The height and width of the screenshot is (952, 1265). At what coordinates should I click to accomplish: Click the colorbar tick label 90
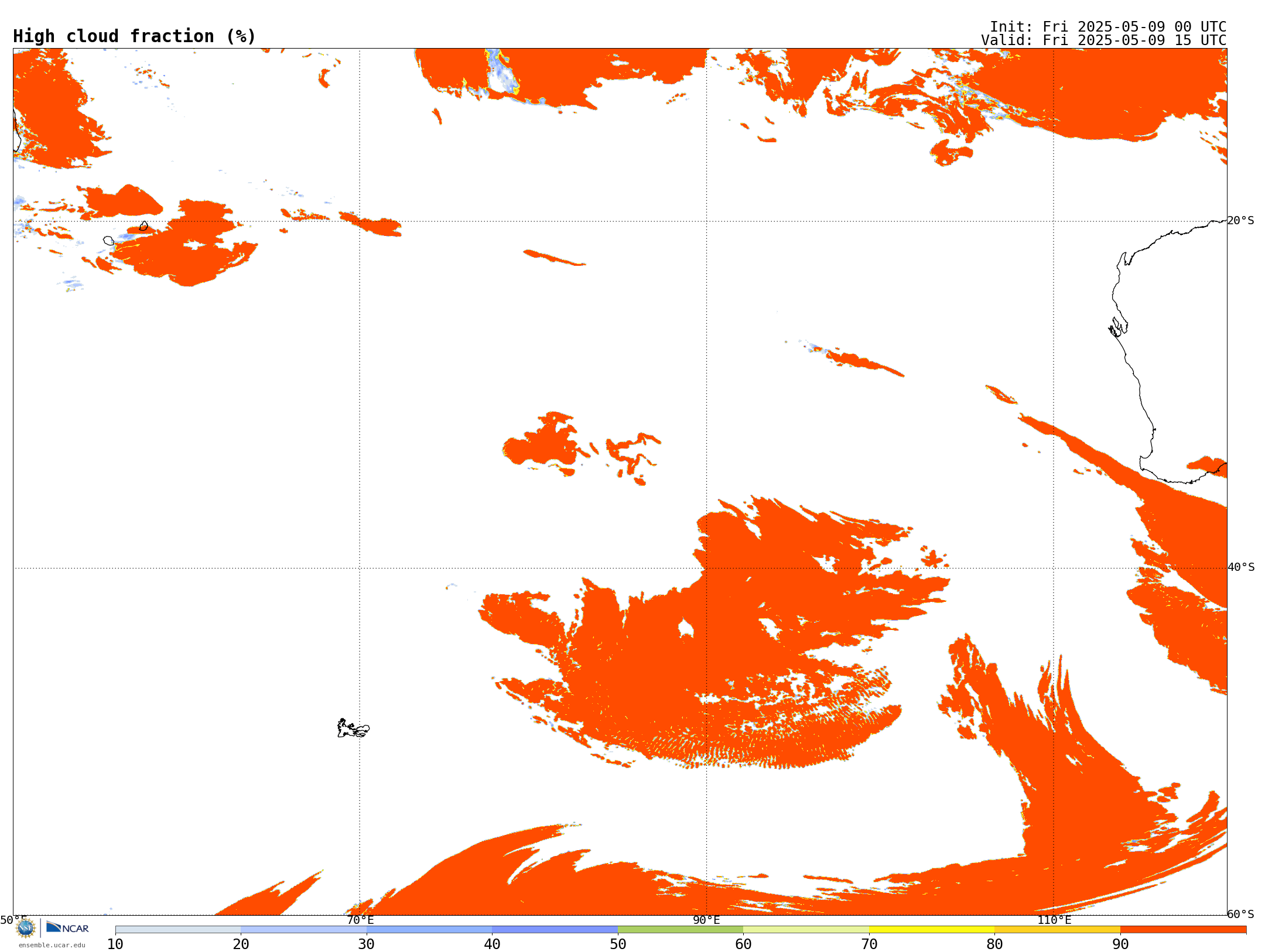[1120, 944]
